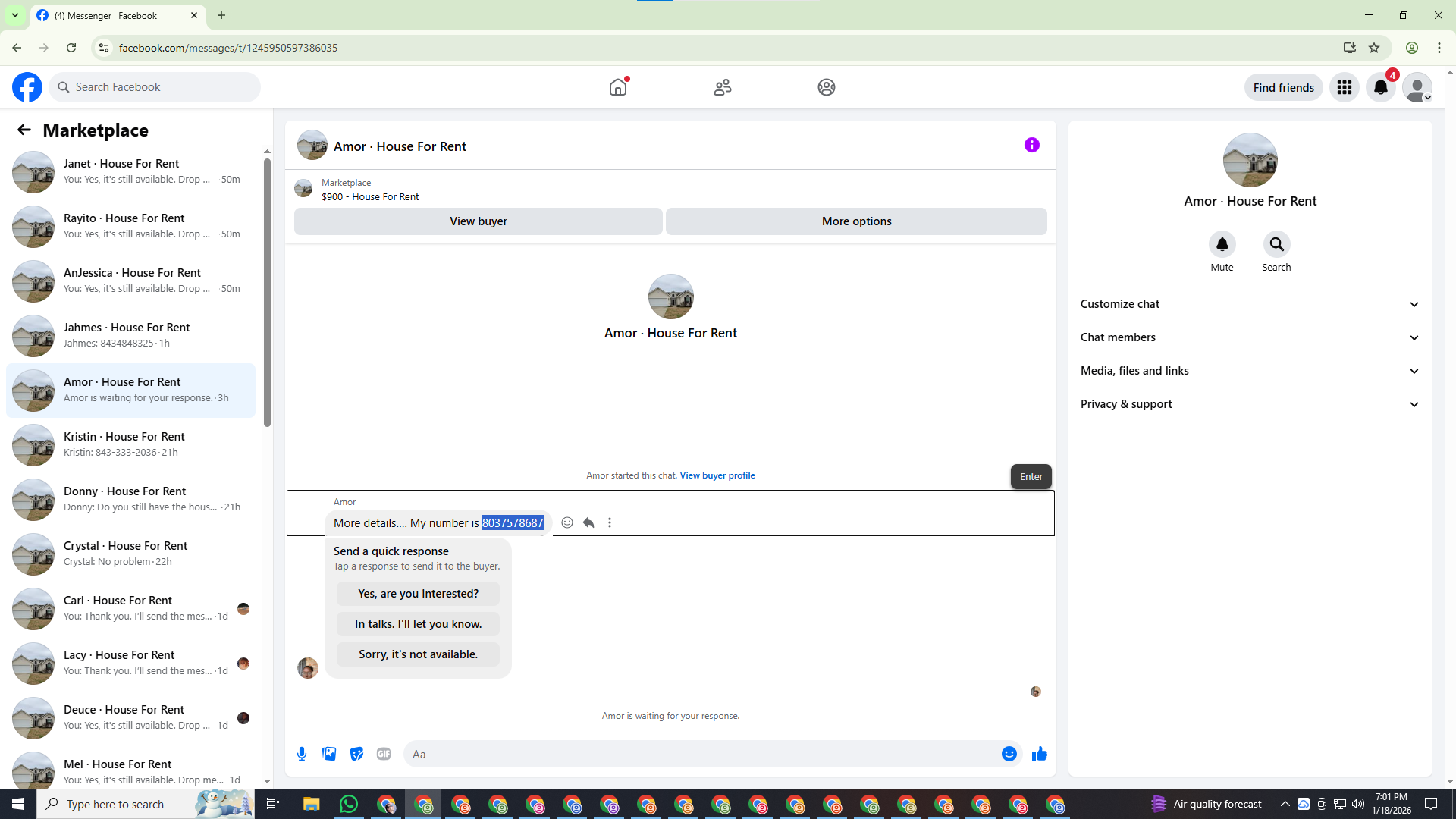Image resolution: width=1456 pixels, height=819 pixels.
Task: Open the emoji picker in message box
Action: click(x=1009, y=754)
